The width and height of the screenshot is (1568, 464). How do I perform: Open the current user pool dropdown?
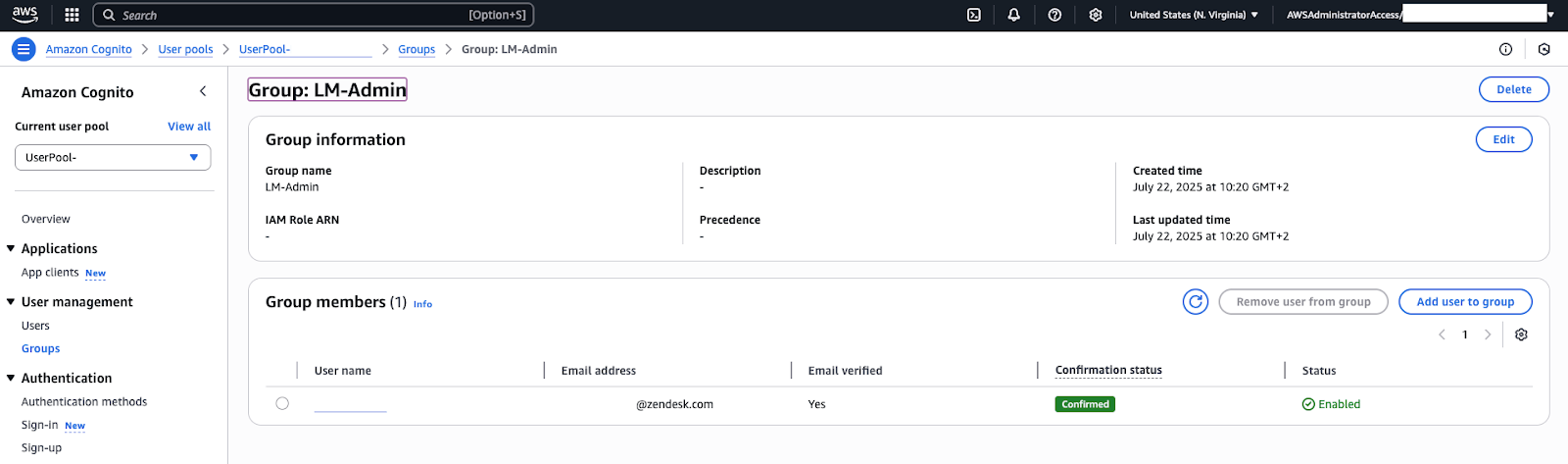point(113,157)
